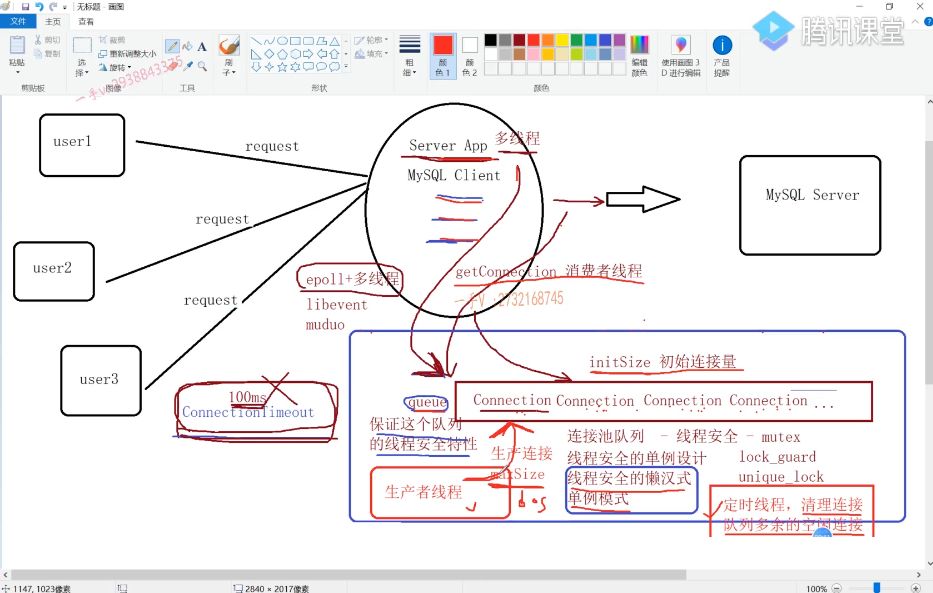Open the 粗细 (Size) line thickness dropdown
This screenshot has width=933, height=593.
[x=409, y=56]
